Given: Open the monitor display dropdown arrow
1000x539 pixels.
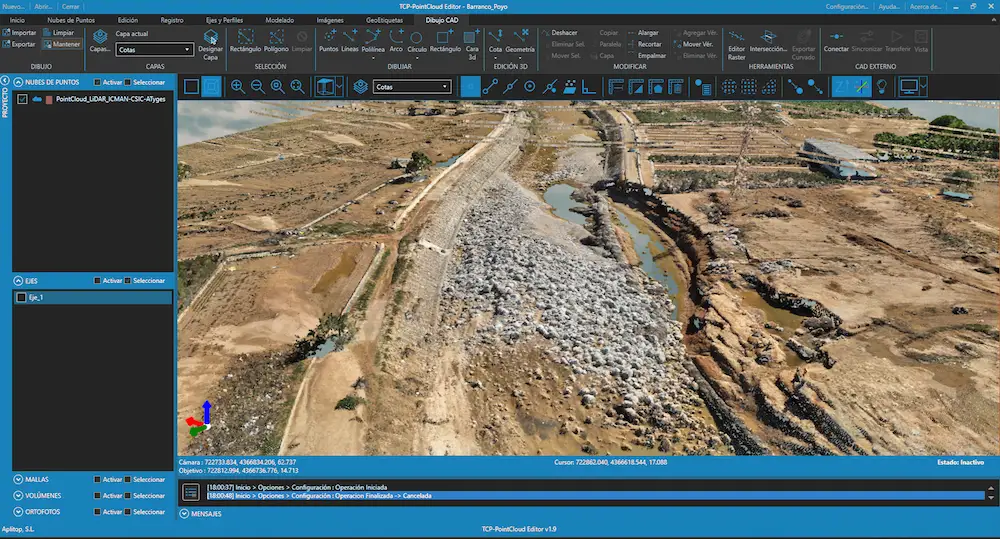Looking at the screenshot, I should click(923, 87).
